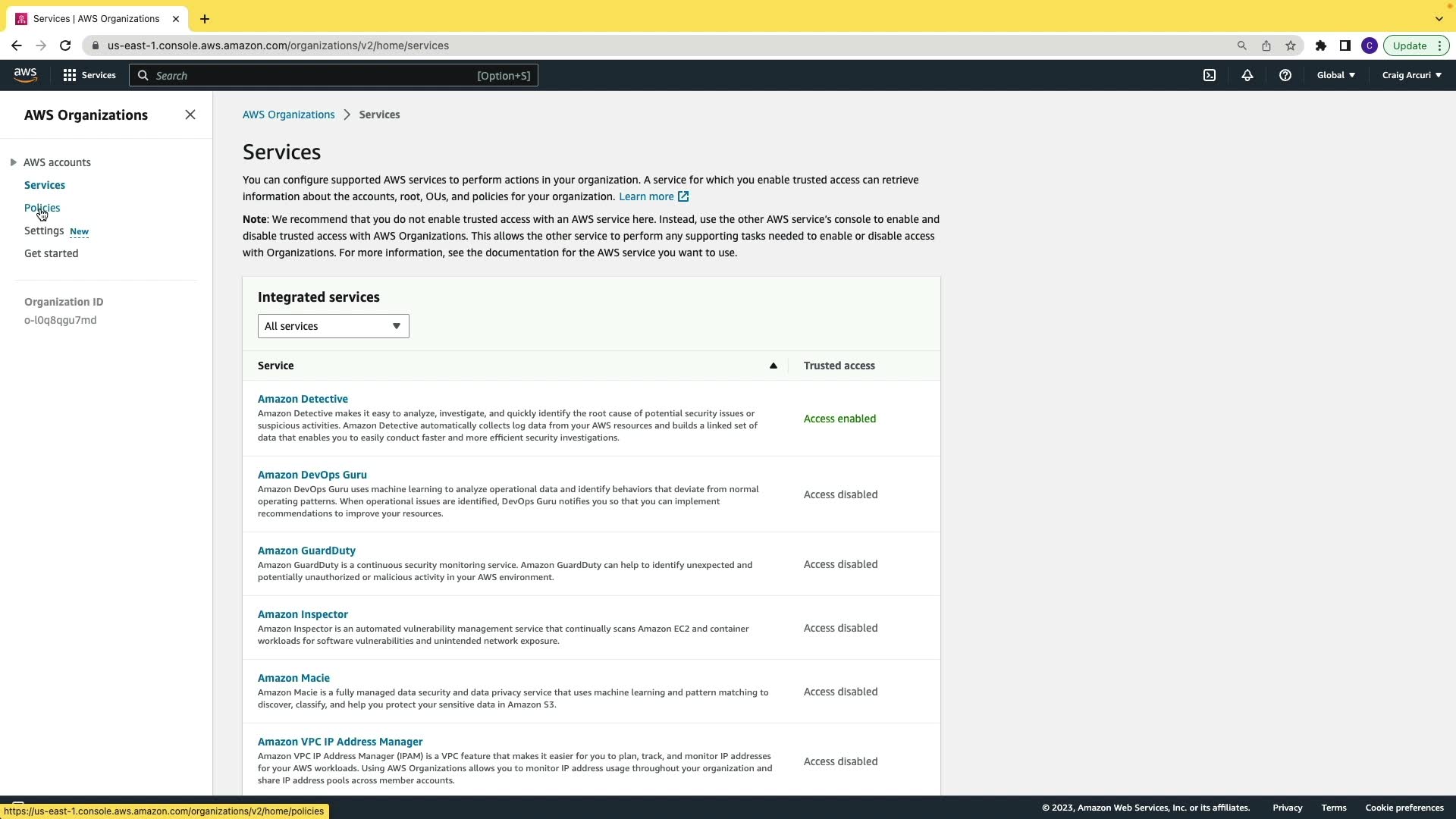The width and height of the screenshot is (1456, 819).
Task: Click browser extensions puzzle icon
Action: 1320,45
